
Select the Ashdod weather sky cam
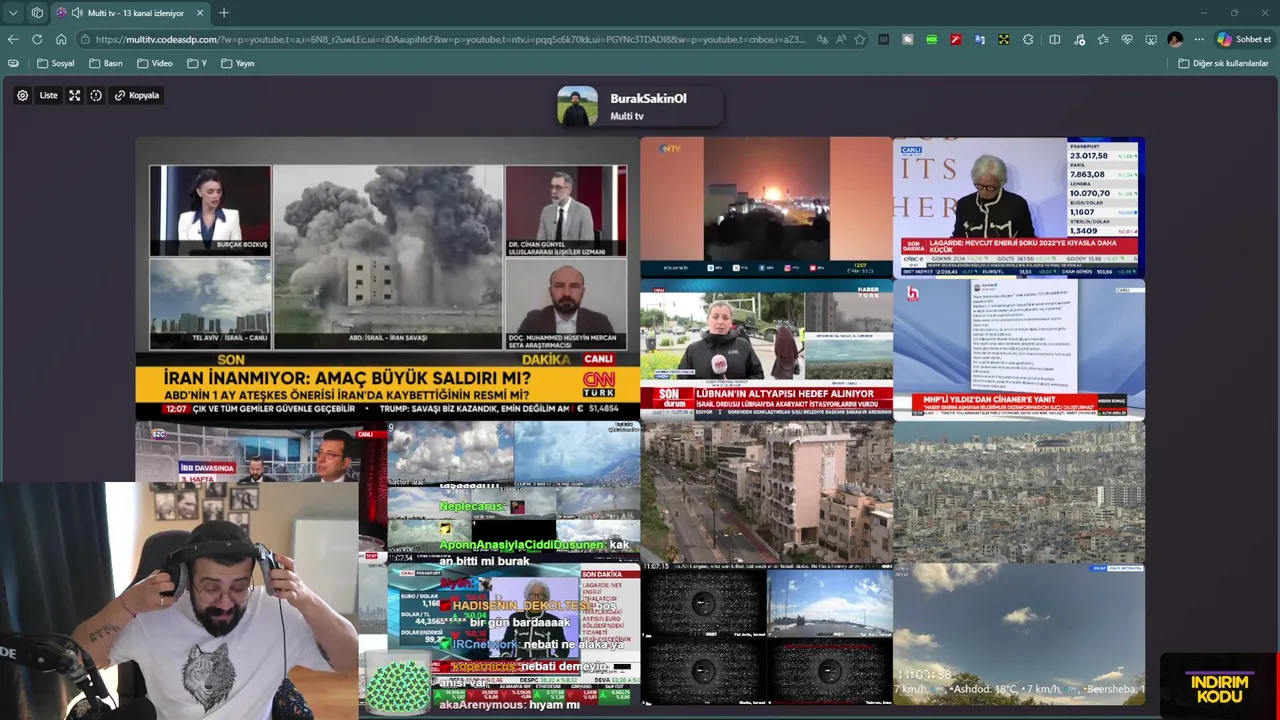pos(1019,634)
